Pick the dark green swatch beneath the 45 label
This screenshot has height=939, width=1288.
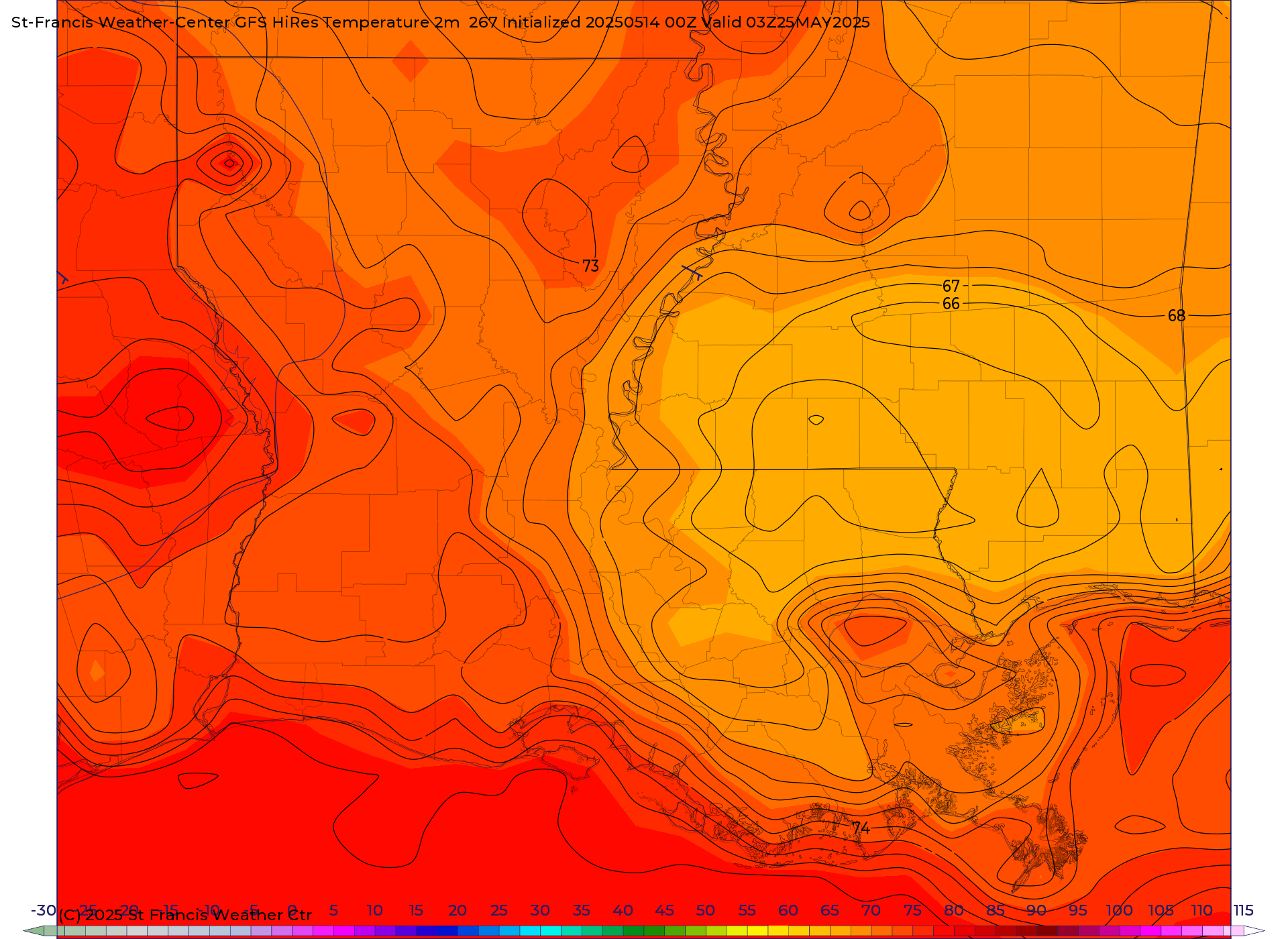pyautogui.click(x=654, y=931)
